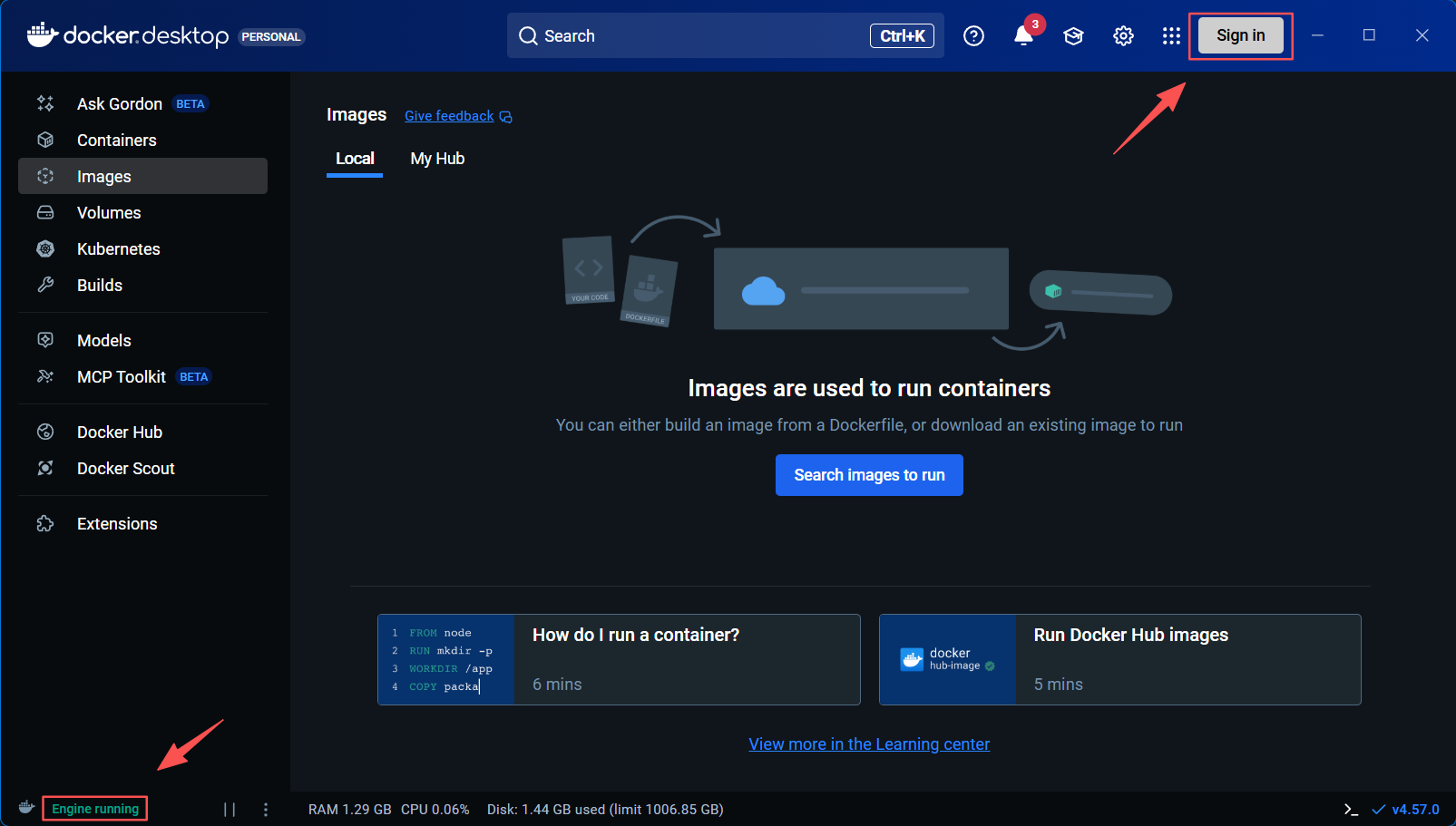
Task: Click the CPU 0.06% status text
Action: [x=435, y=809]
